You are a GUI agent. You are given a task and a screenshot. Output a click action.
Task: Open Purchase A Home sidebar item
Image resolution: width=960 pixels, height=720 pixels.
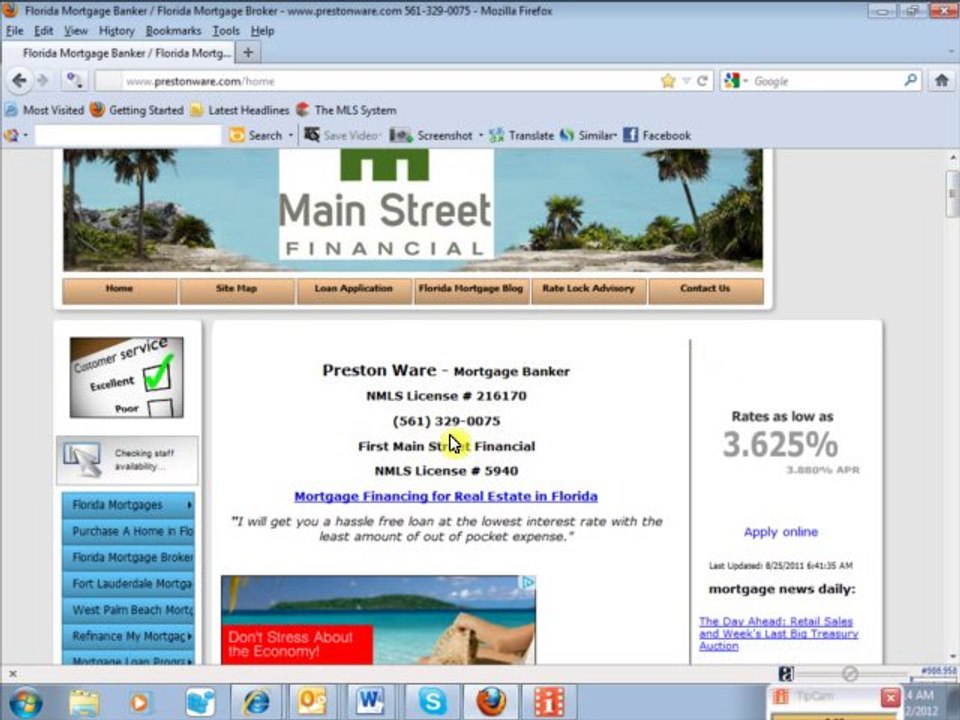pyautogui.click(x=129, y=531)
